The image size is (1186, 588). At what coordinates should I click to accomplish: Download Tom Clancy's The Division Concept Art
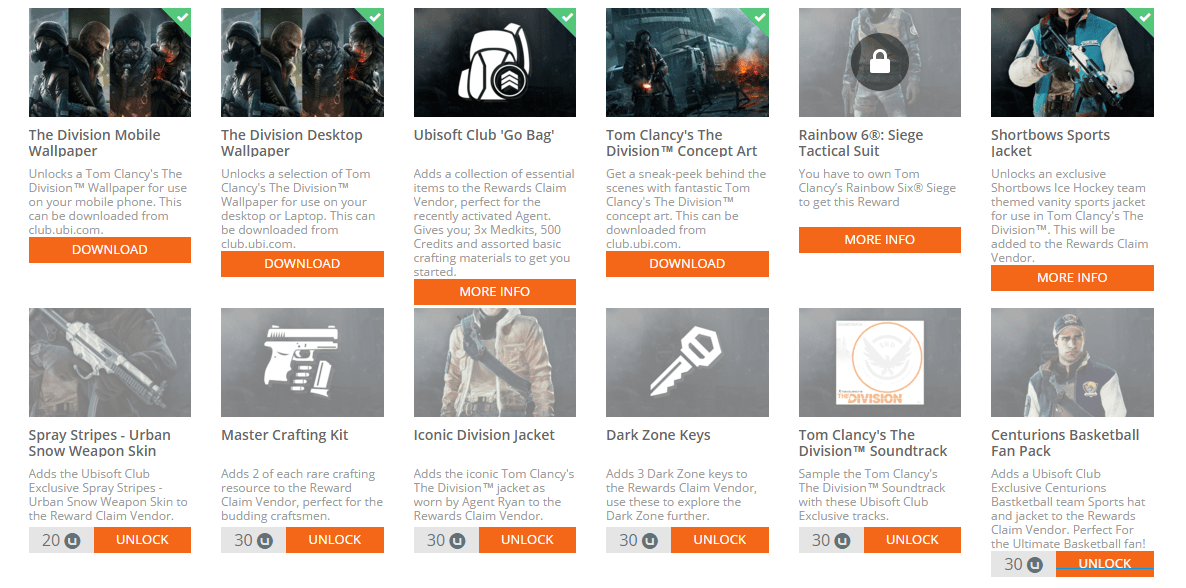pos(687,264)
